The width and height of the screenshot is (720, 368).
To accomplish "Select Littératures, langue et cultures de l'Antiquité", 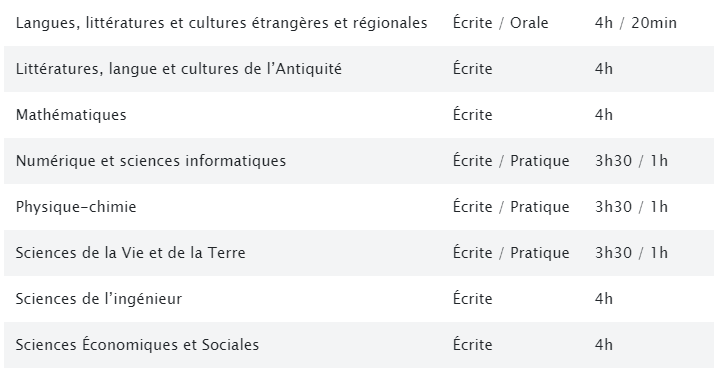I will (x=179, y=69).
